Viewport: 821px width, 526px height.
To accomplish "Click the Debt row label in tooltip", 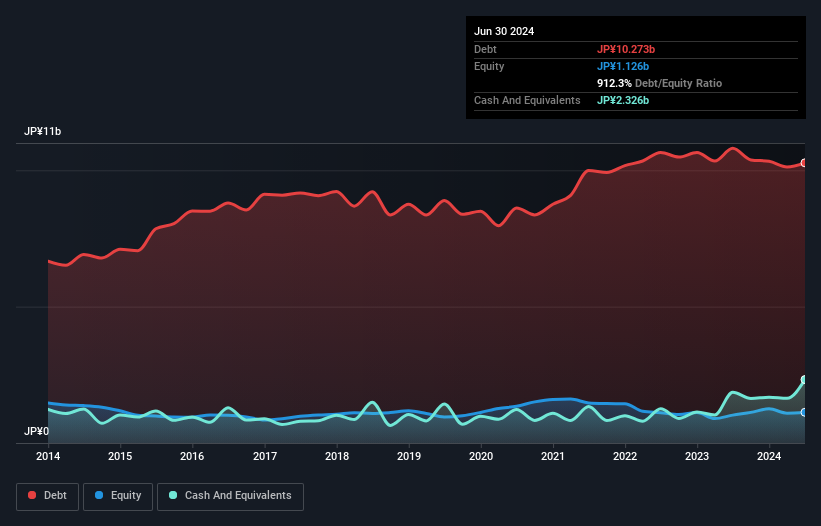I will 485,49.
